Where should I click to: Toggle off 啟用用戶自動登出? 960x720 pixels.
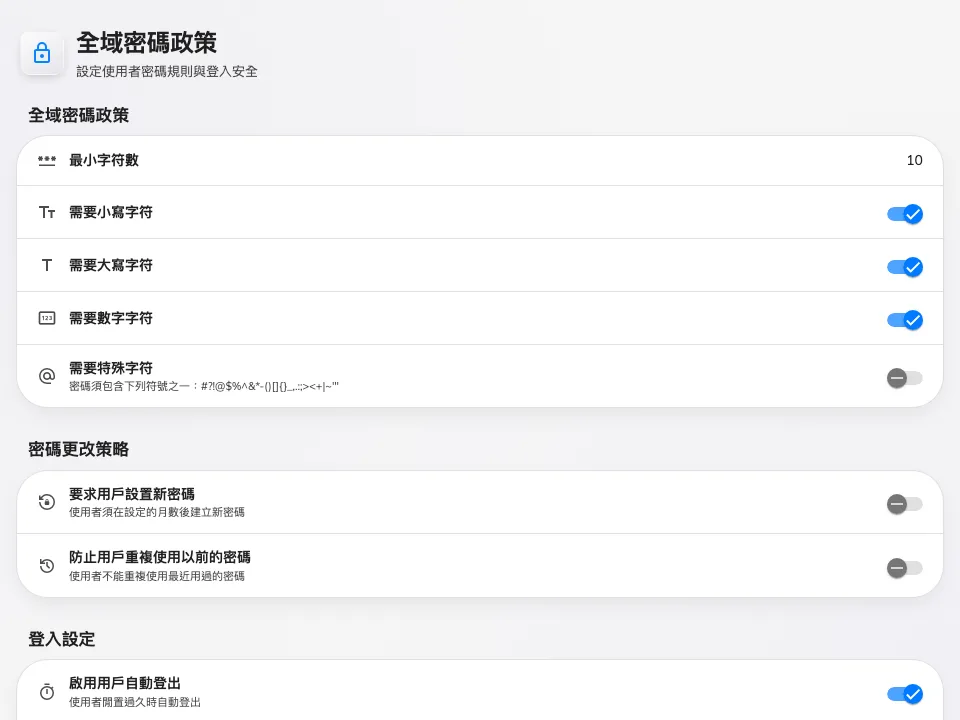click(x=905, y=694)
